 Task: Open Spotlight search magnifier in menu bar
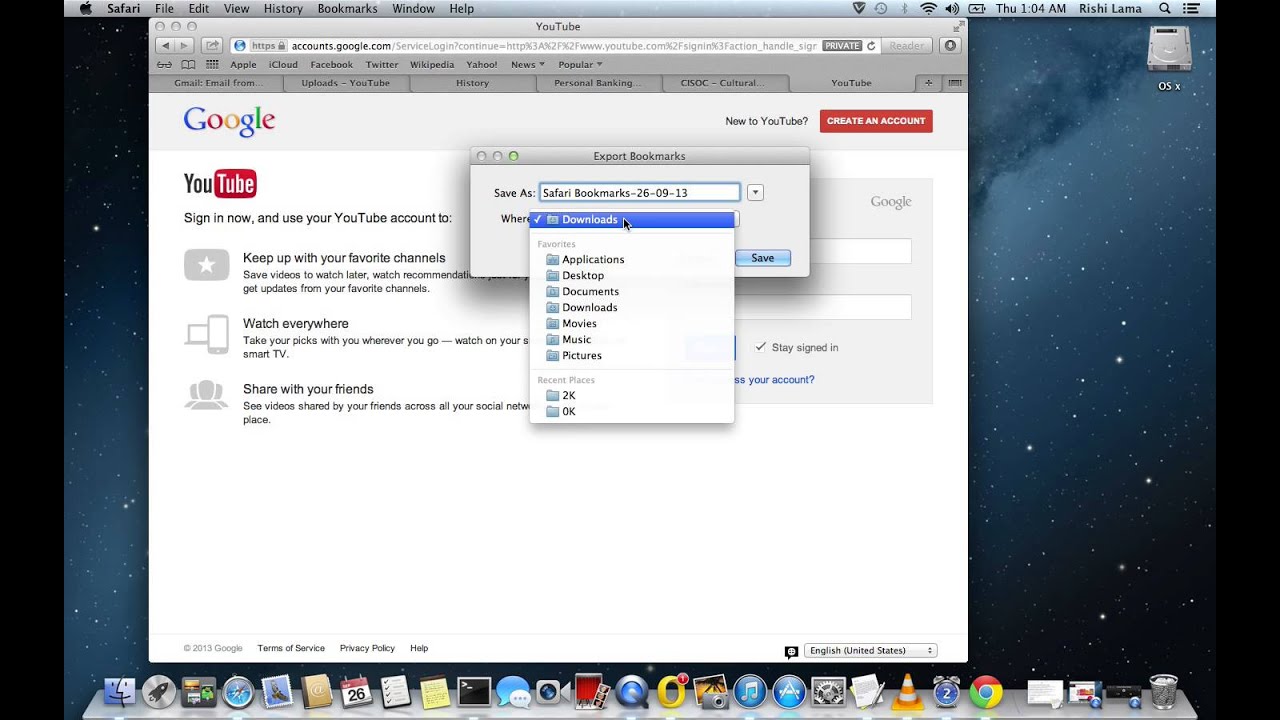[1165, 8]
